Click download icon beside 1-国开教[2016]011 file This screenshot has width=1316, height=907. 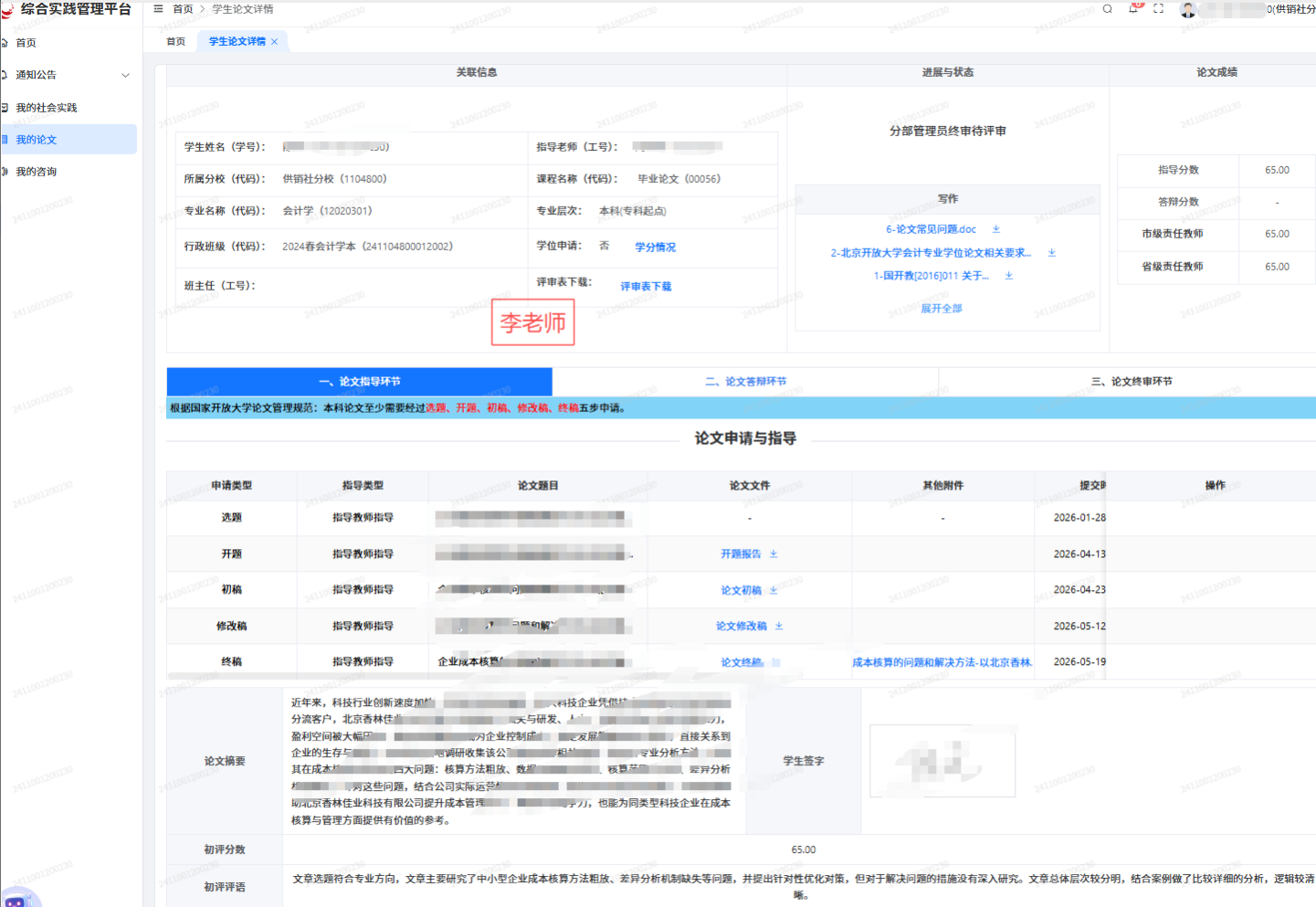(x=1009, y=276)
